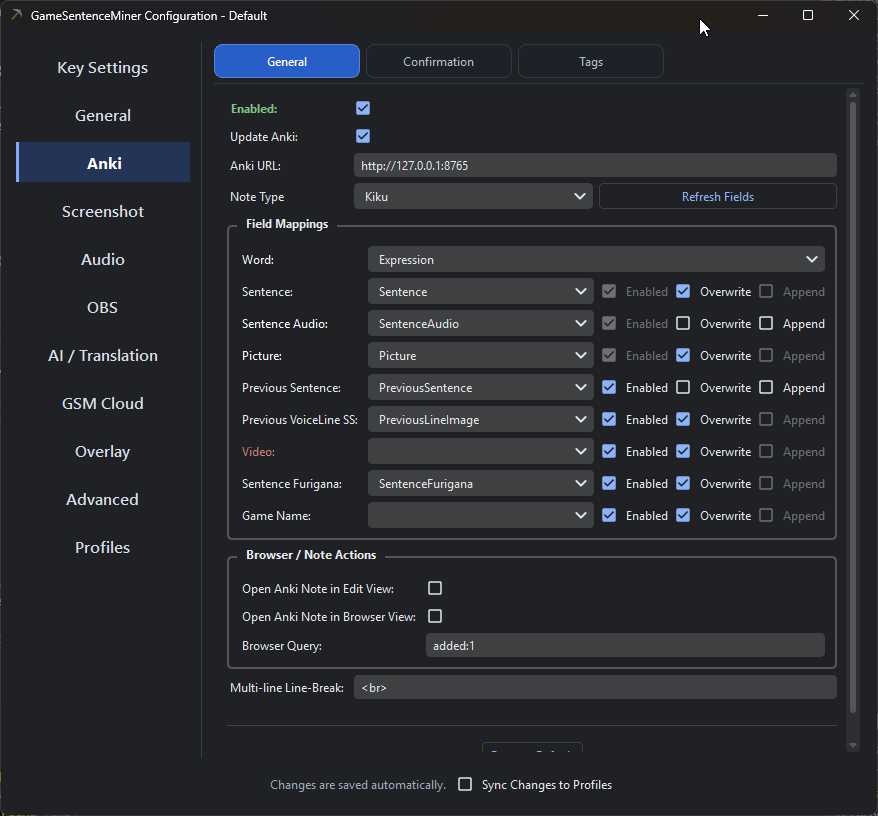Toggle Overwrite for the Video row
Screen dimensions: 878x816
tap(683, 451)
